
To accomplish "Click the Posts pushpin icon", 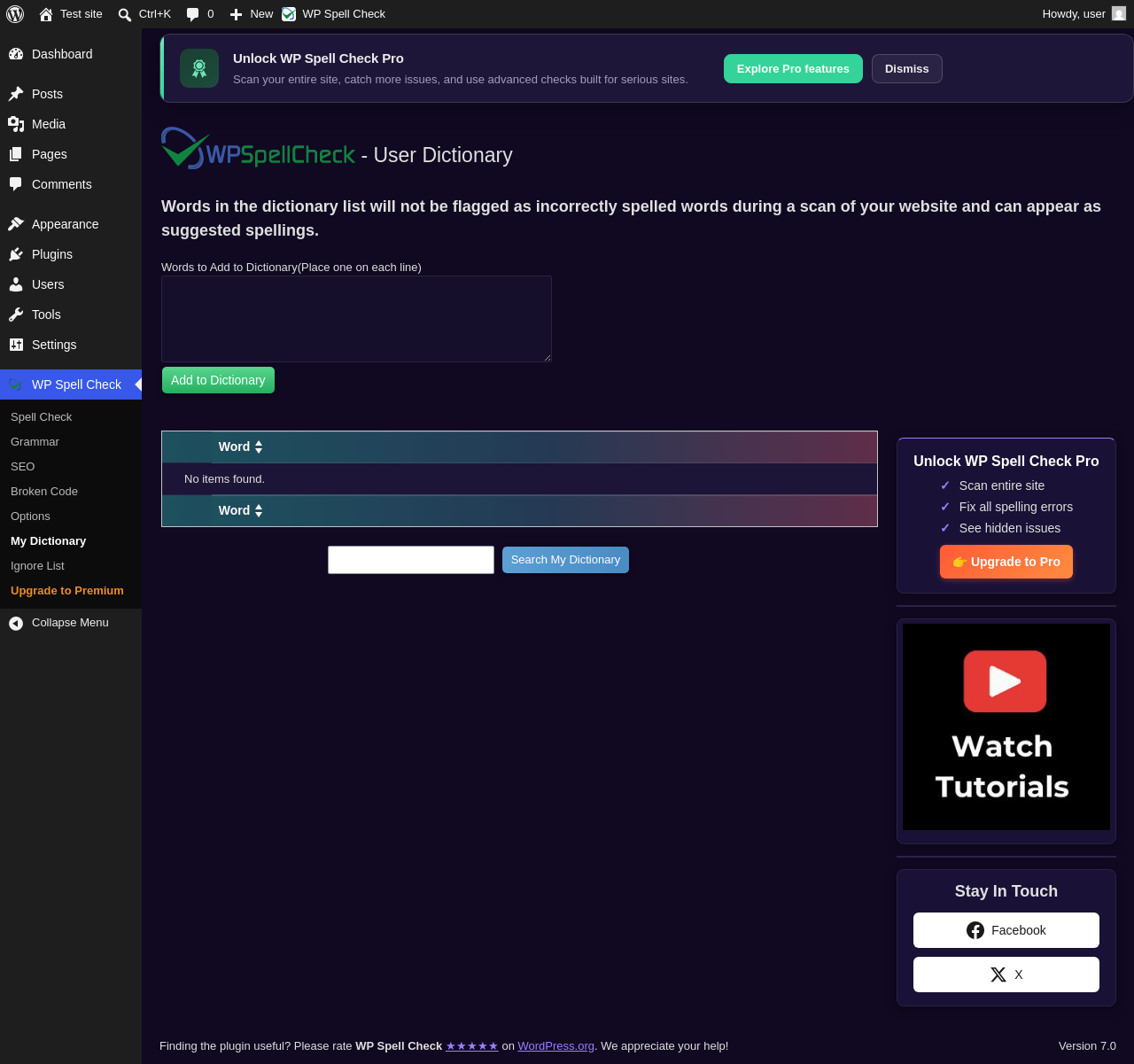I will pos(16,94).
